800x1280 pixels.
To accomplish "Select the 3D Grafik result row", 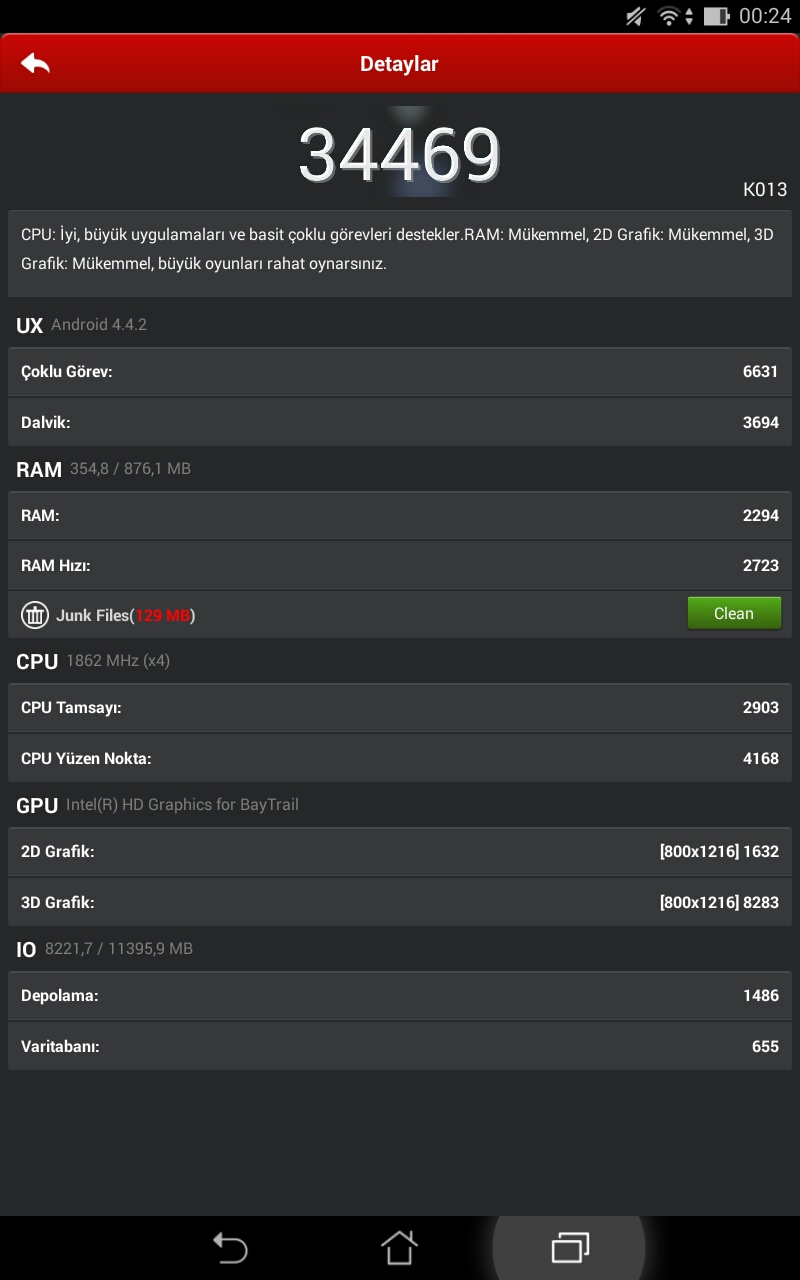I will [400, 902].
